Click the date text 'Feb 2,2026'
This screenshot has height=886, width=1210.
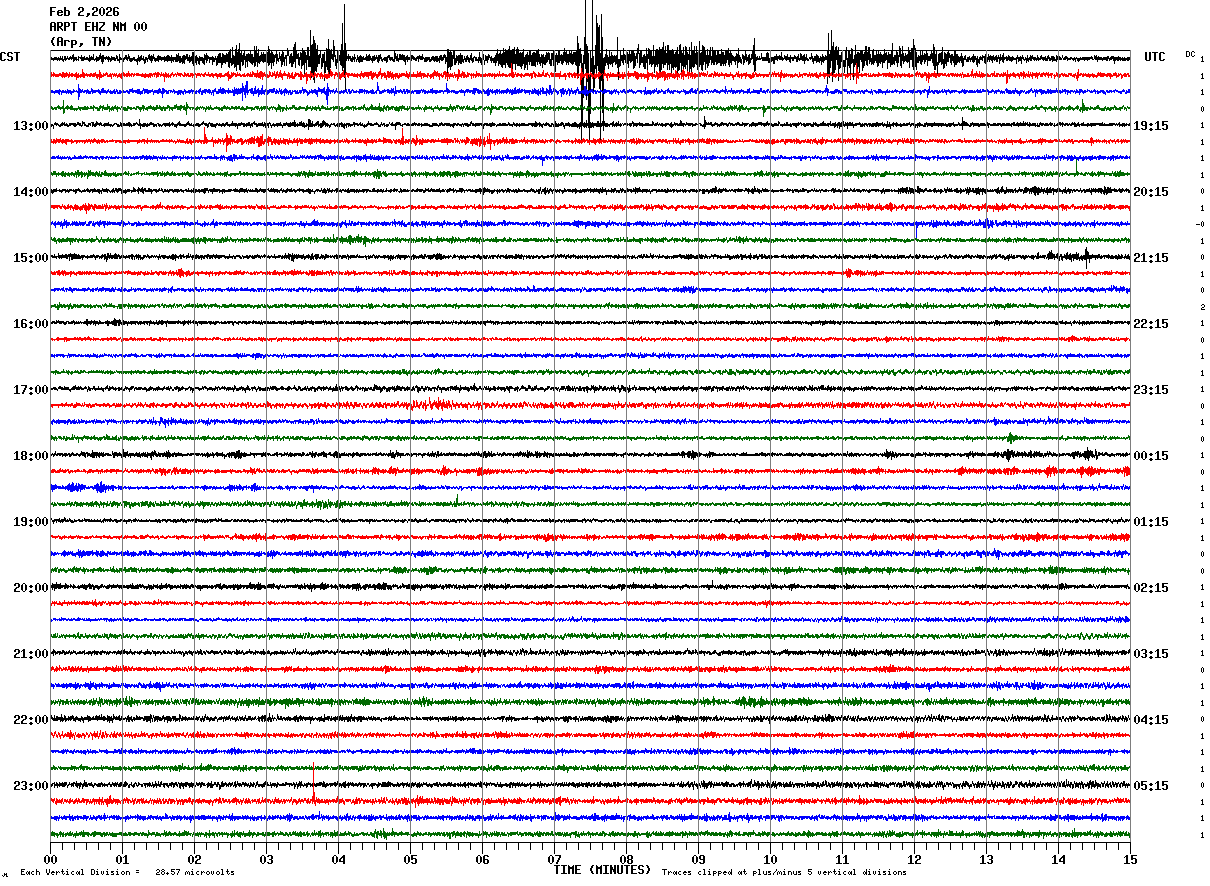coord(84,12)
